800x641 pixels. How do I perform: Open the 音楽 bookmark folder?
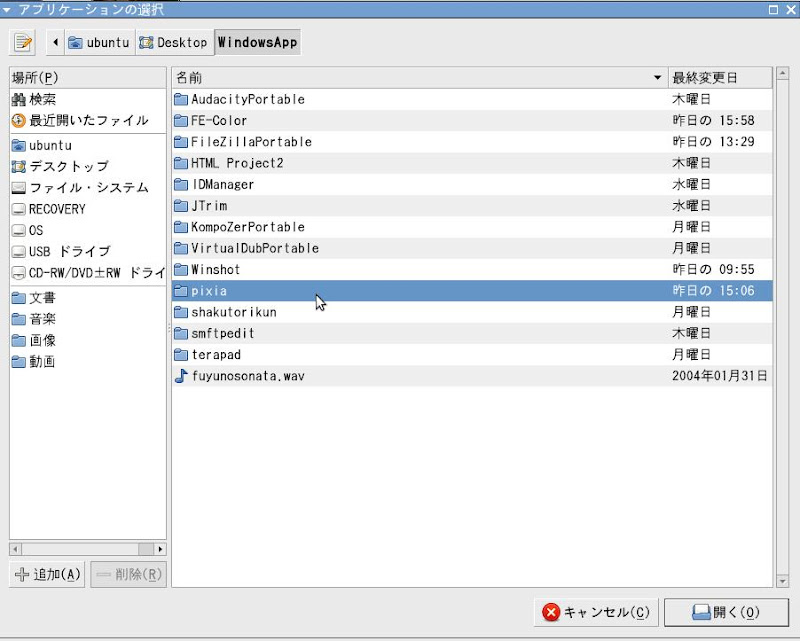pyautogui.click(x=87, y=319)
